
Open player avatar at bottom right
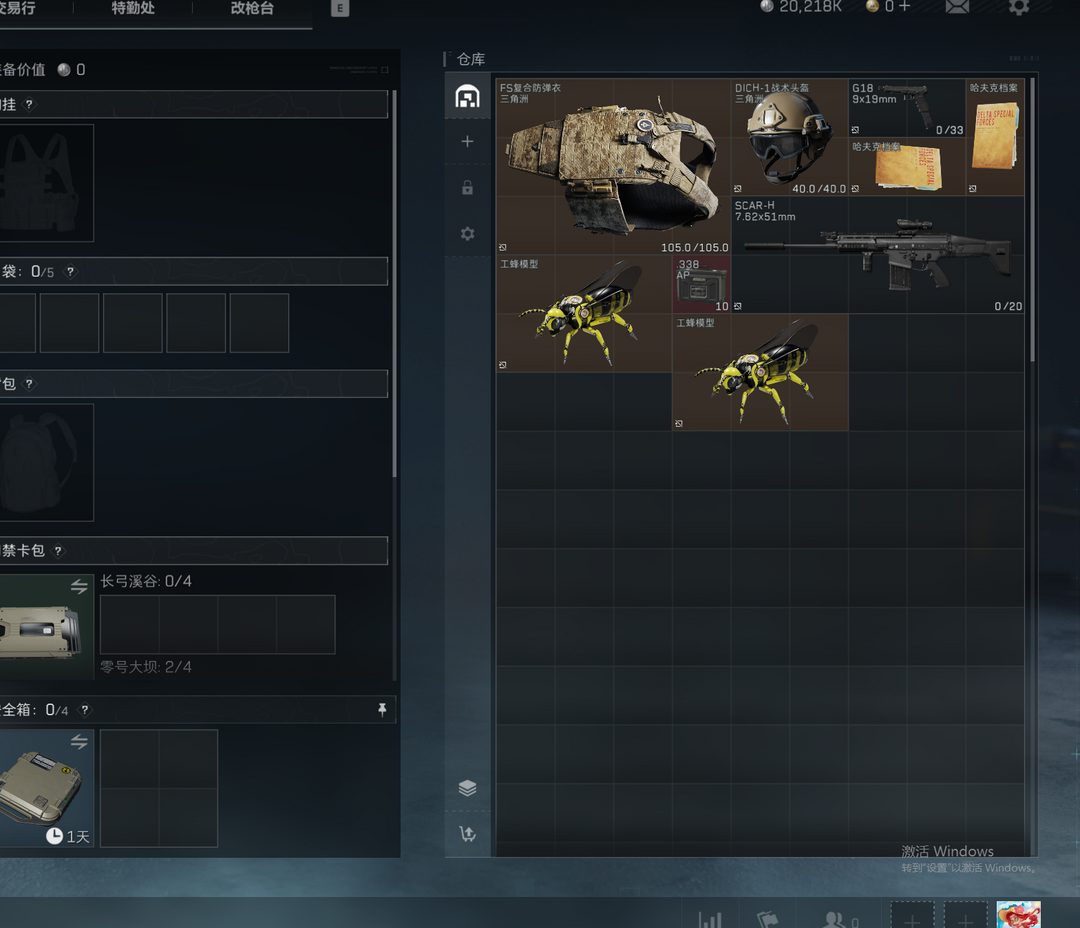coord(1019,915)
